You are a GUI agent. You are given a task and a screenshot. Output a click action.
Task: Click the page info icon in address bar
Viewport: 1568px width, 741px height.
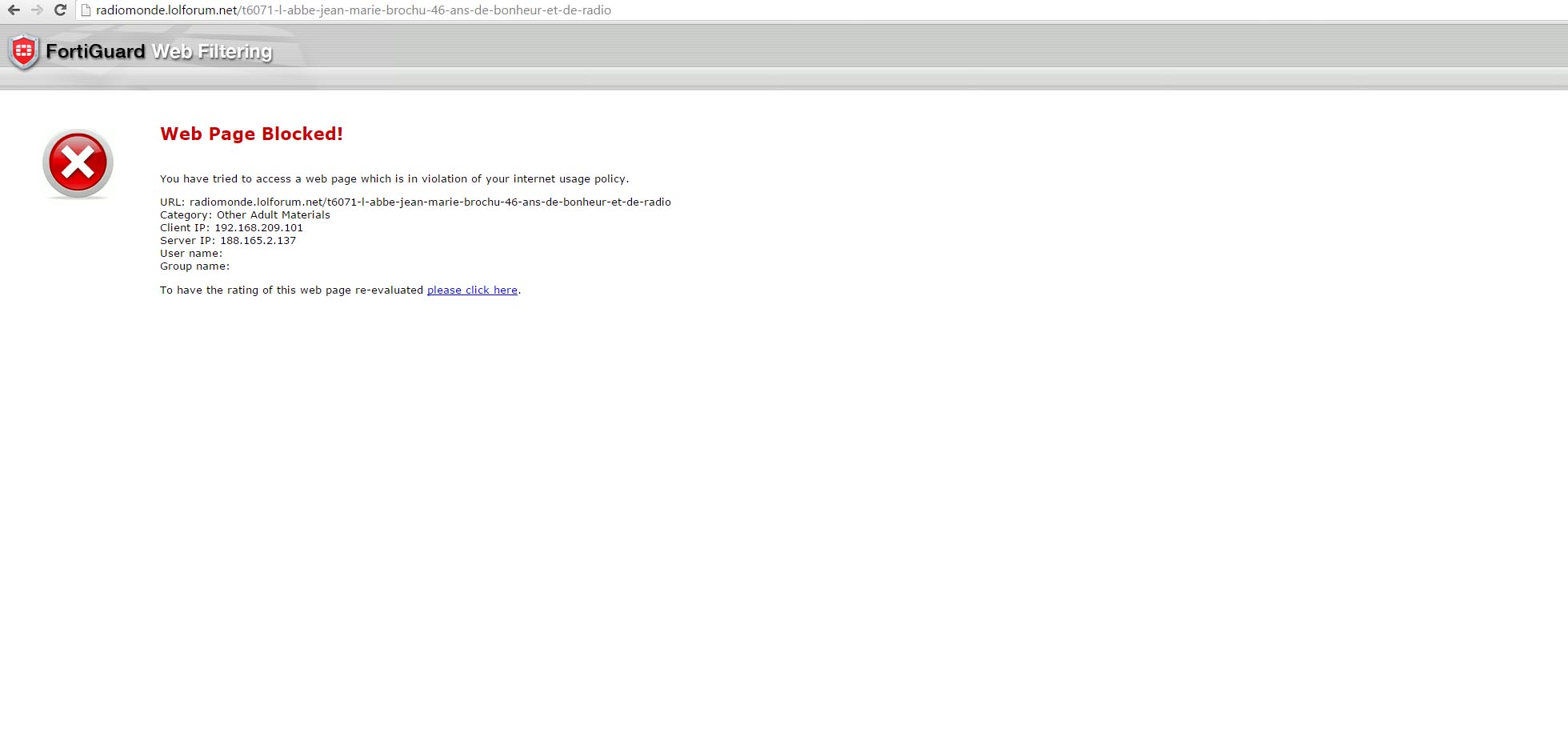(86, 10)
